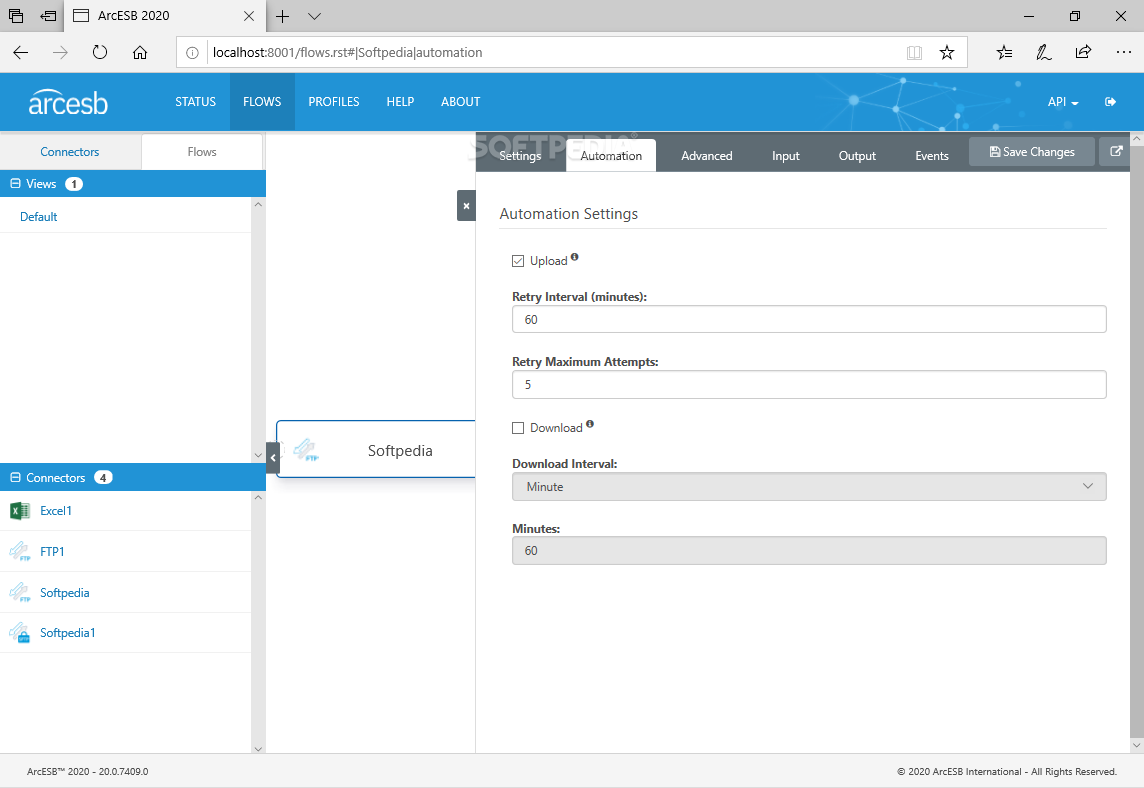
Task: Open browser settings and more menu
Action: pos(1124,53)
